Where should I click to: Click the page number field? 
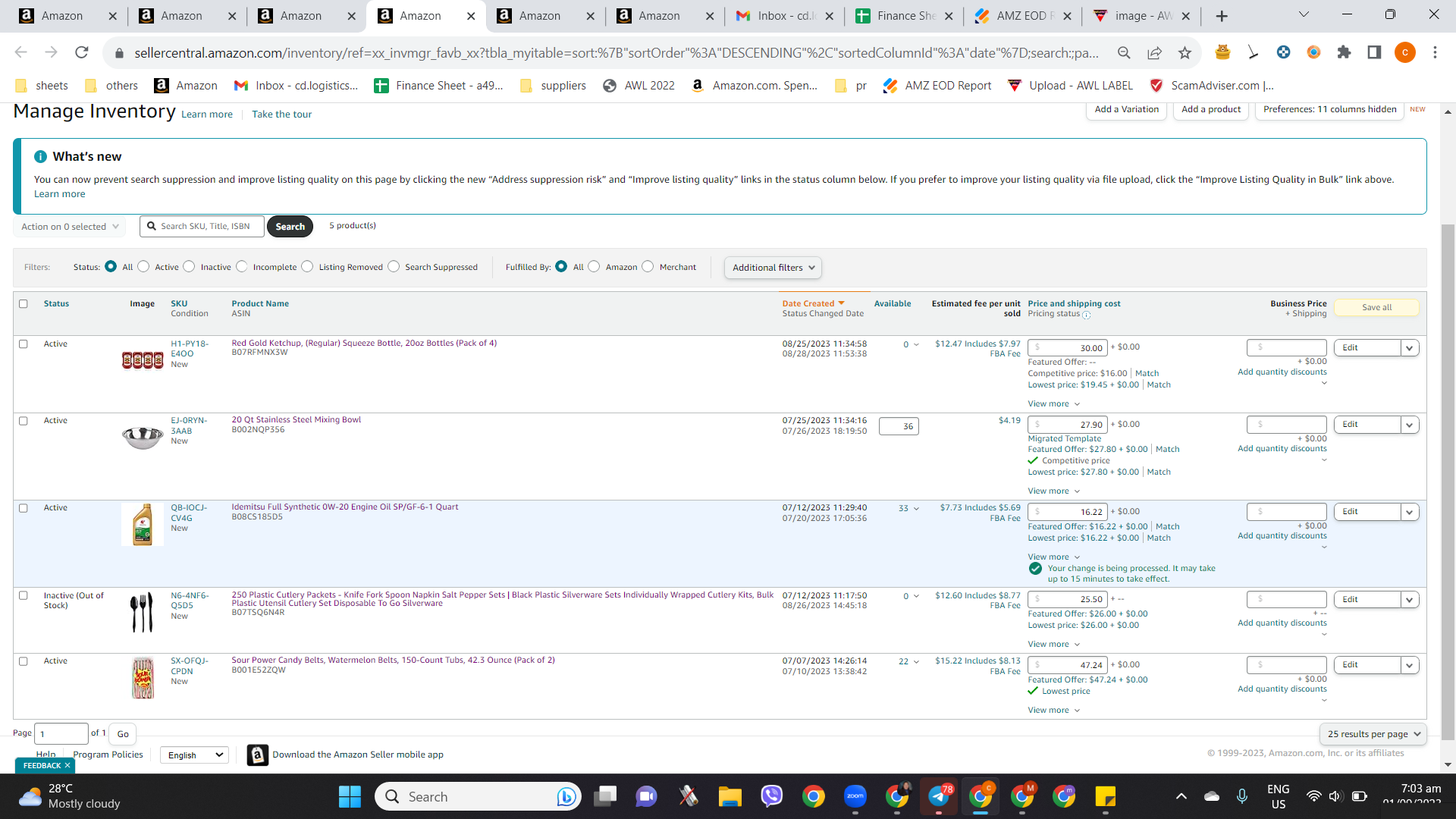(61, 733)
